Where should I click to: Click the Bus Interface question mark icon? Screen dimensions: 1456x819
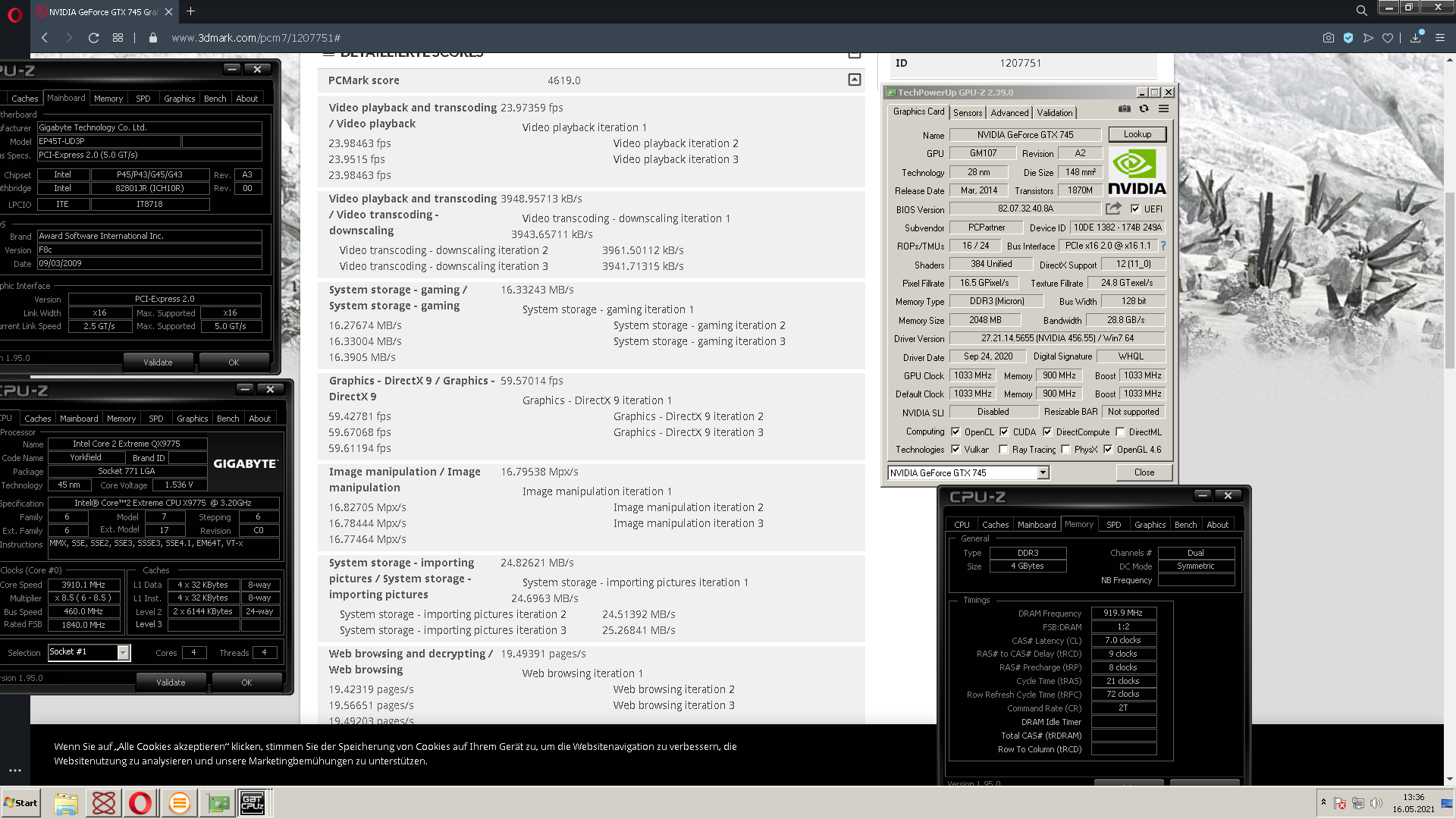(1163, 246)
